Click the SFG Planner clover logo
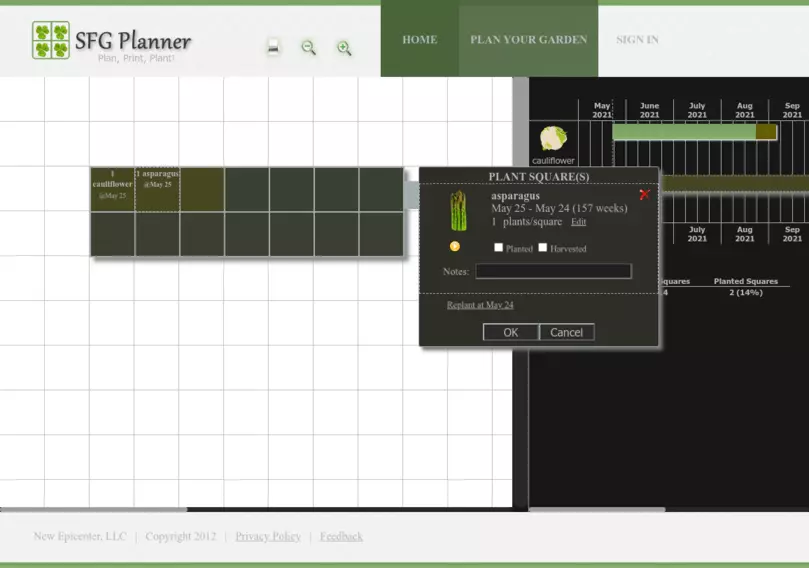This screenshot has height=568, width=809. 51,41
